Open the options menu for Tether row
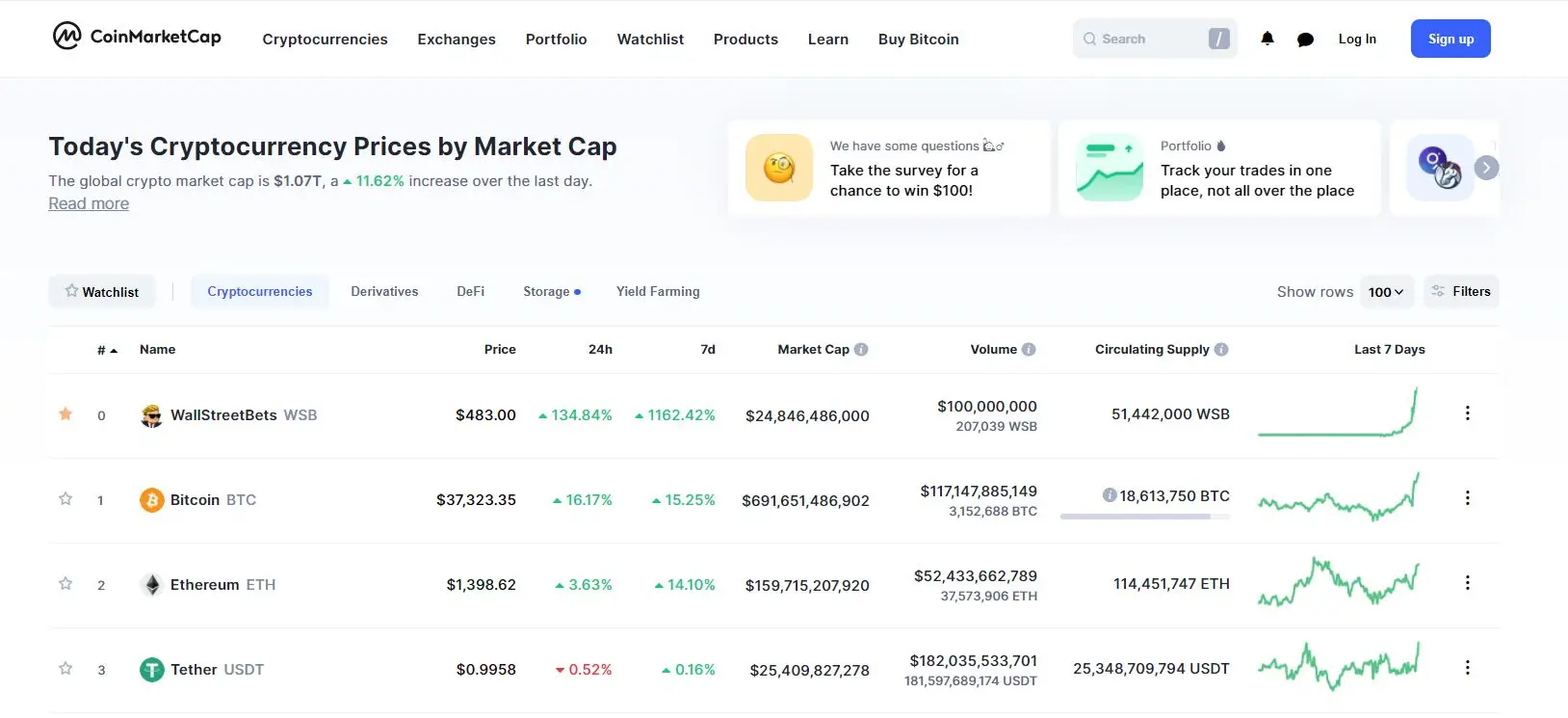Viewport: 1568px width, 718px height. 1468,667
